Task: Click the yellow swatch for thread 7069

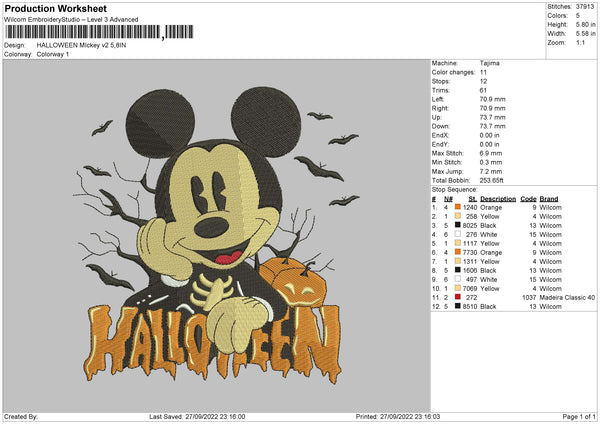Action: click(x=457, y=288)
